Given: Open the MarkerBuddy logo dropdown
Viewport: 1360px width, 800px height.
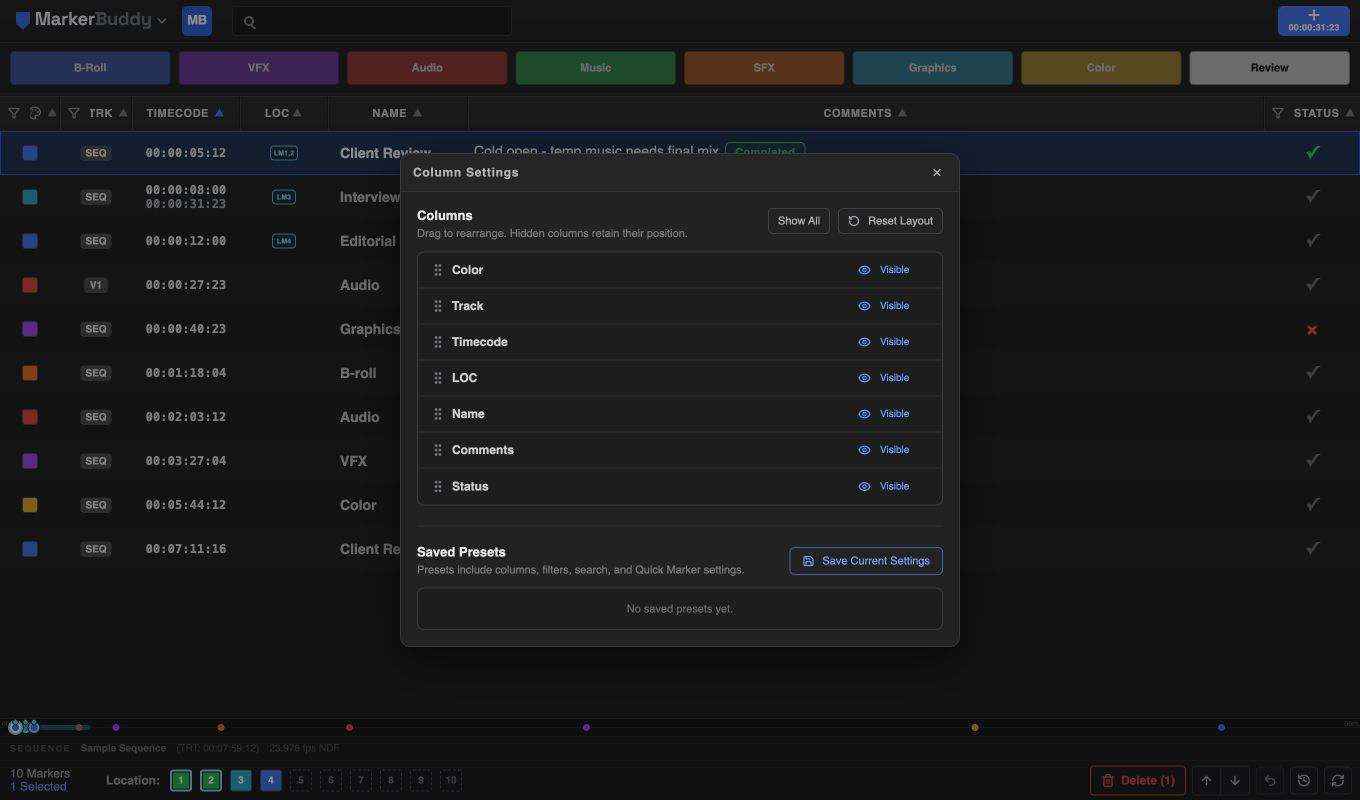Looking at the screenshot, I should tap(91, 20).
